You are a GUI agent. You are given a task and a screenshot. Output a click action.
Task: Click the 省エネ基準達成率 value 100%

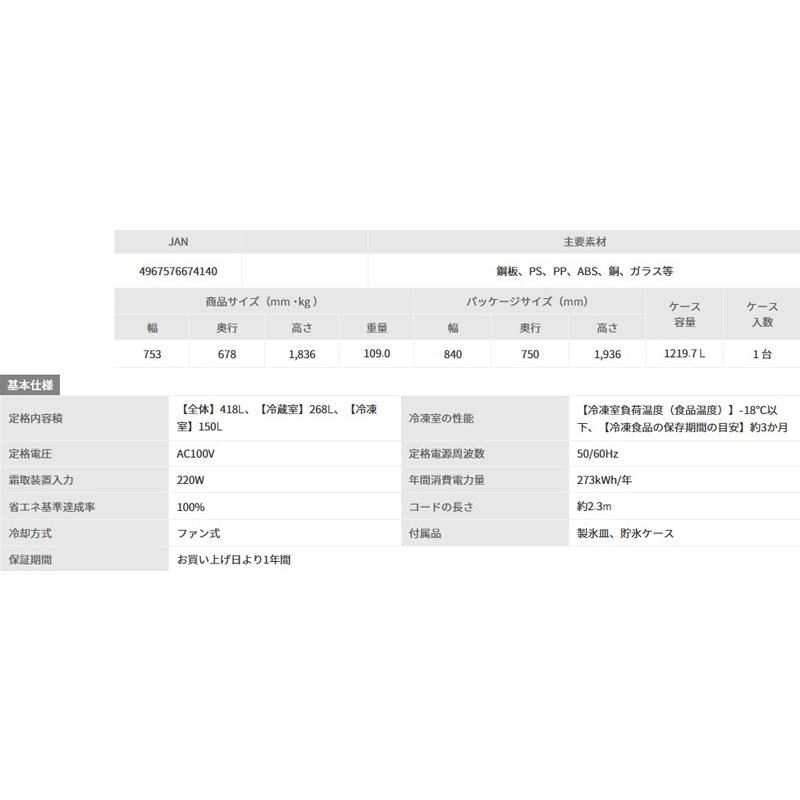pyautogui.click(x=191, y=507)
